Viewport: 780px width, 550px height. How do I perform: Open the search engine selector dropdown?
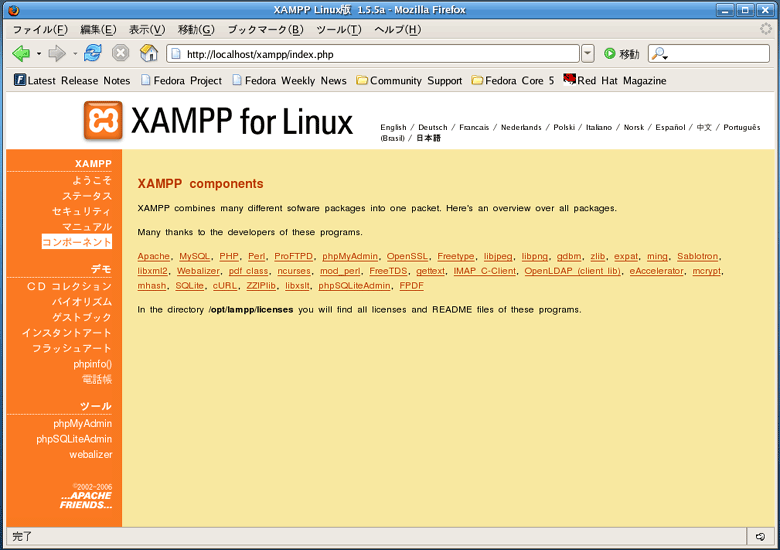[660, 54]
